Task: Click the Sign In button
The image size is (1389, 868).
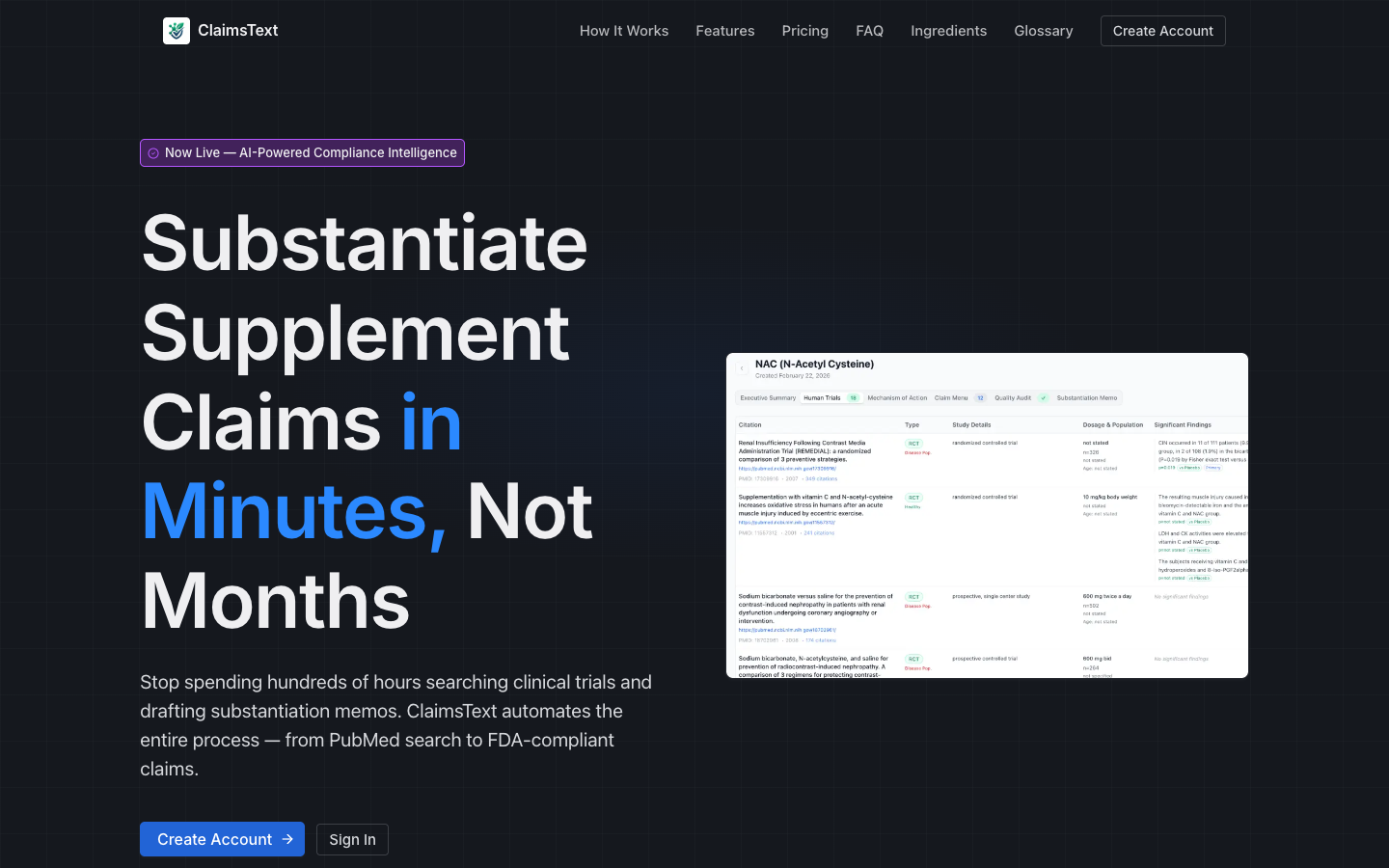Action: 352,839
